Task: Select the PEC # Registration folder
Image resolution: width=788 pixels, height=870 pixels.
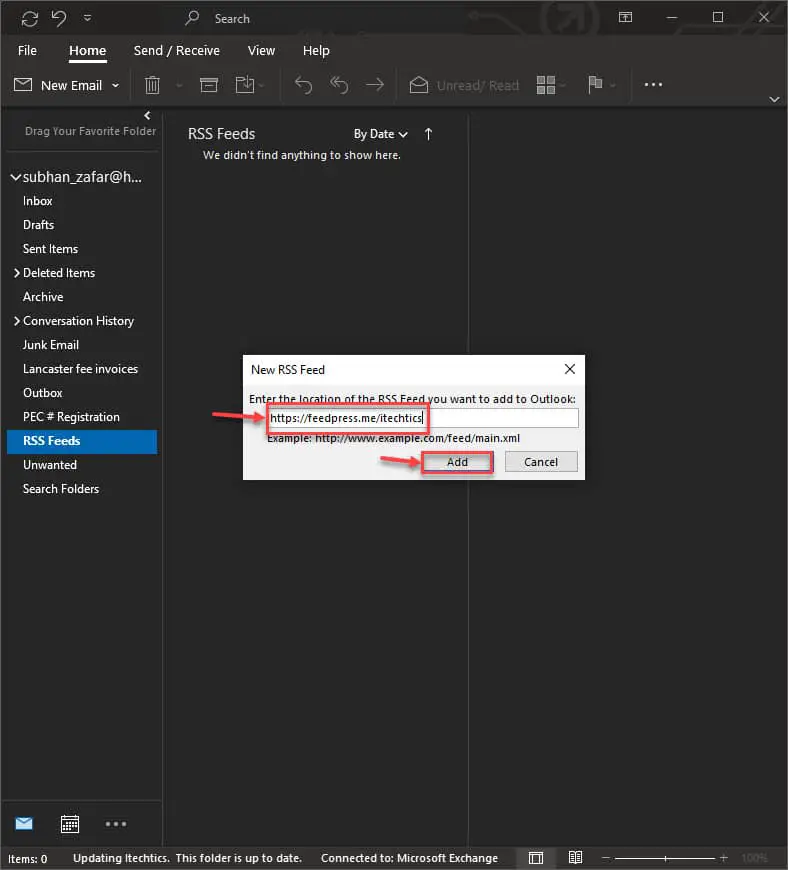Action: point(71,417)
